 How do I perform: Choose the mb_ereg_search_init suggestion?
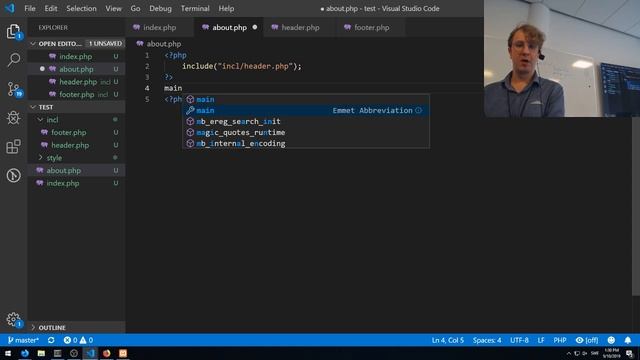[305, 121]
